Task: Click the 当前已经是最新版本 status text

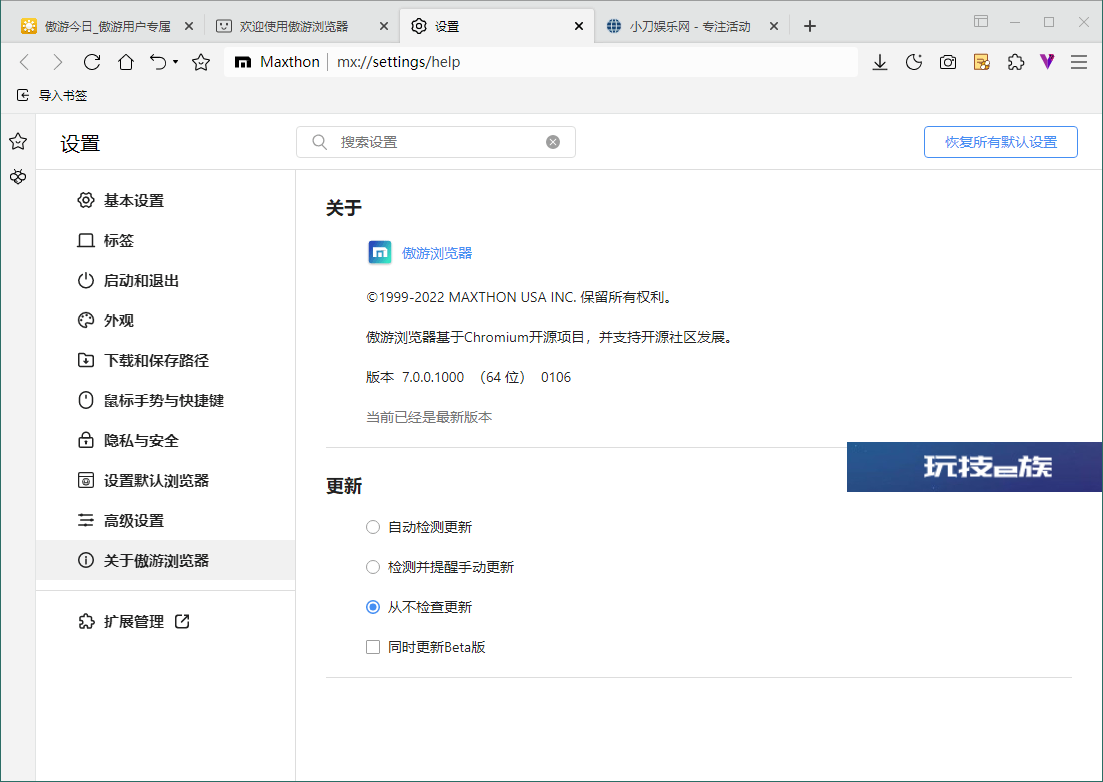Action: point(429,418)
